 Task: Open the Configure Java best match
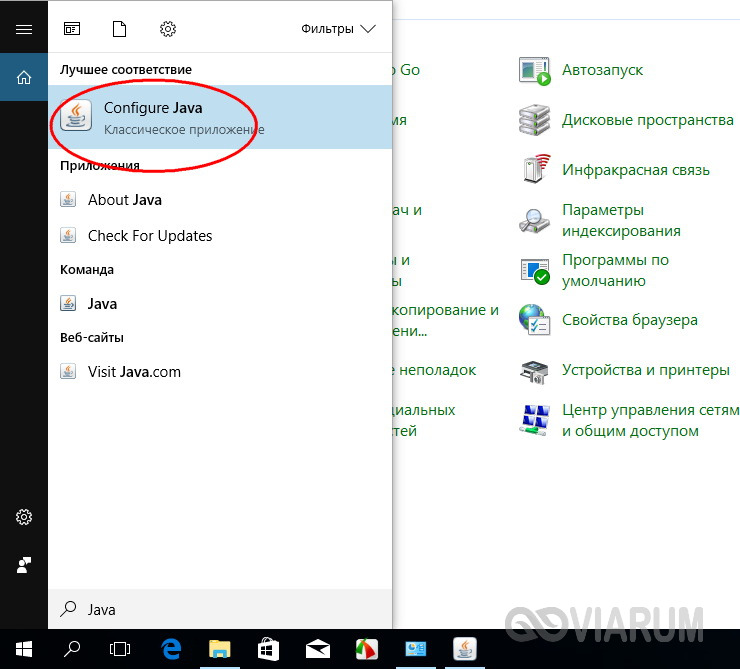[220, 117]
